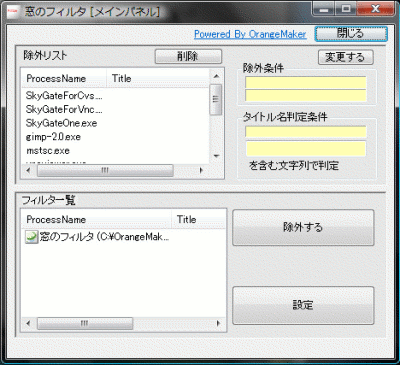The width and height of the screenshot is (400, 365).
Task: Select mstsc.exe in exclusion list
Action: (48, 150)
